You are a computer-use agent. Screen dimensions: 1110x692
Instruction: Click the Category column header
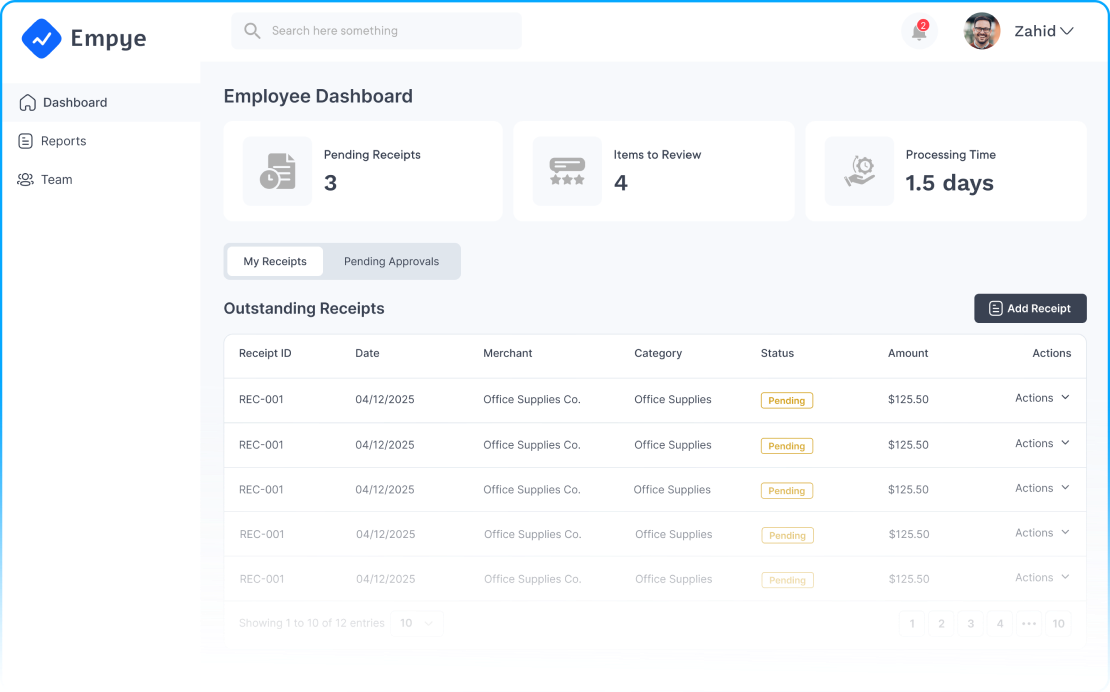(658, 353)
